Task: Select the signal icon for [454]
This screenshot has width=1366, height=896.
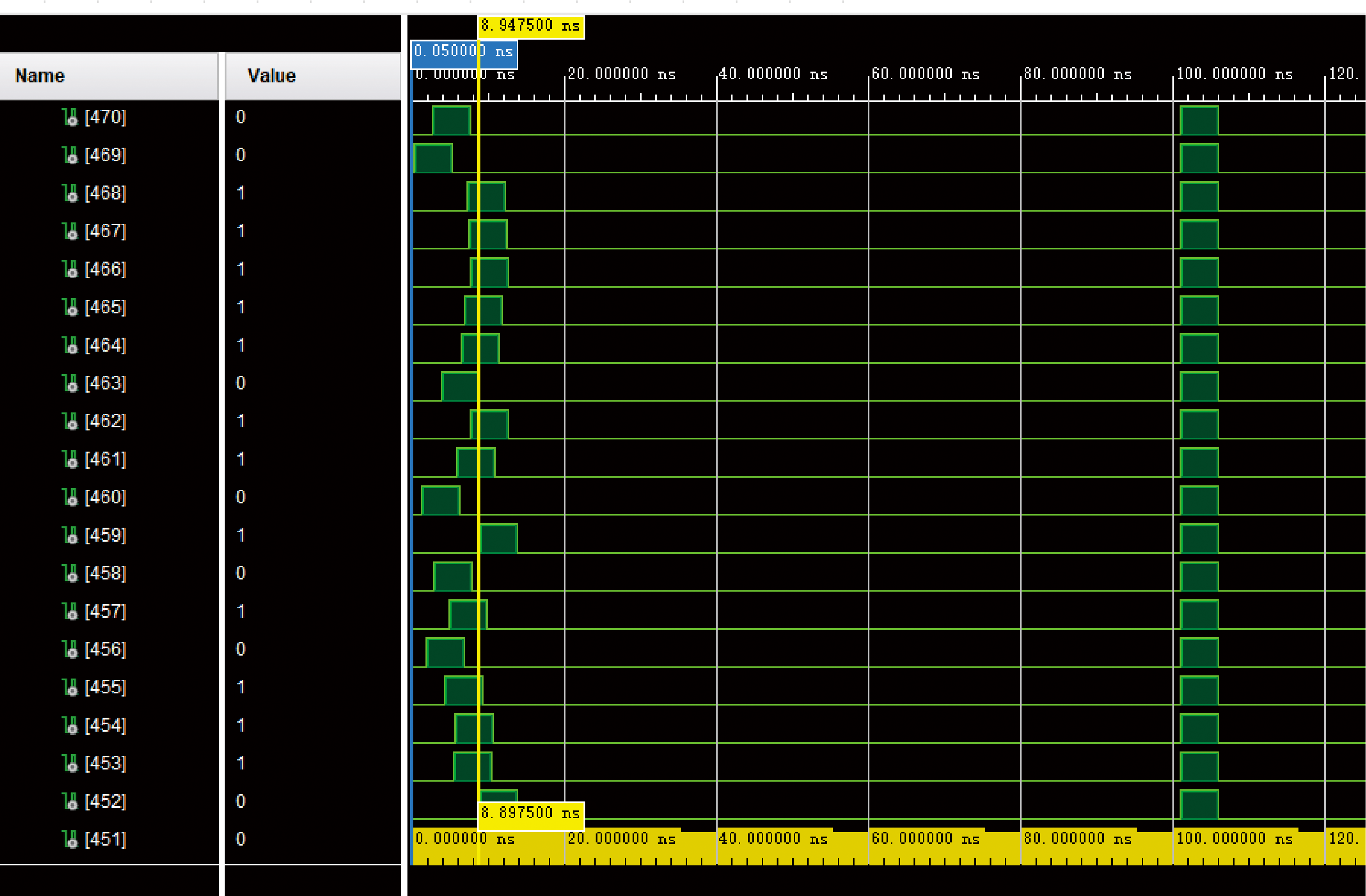Action: pyautogui.click(x=70, y=725)
